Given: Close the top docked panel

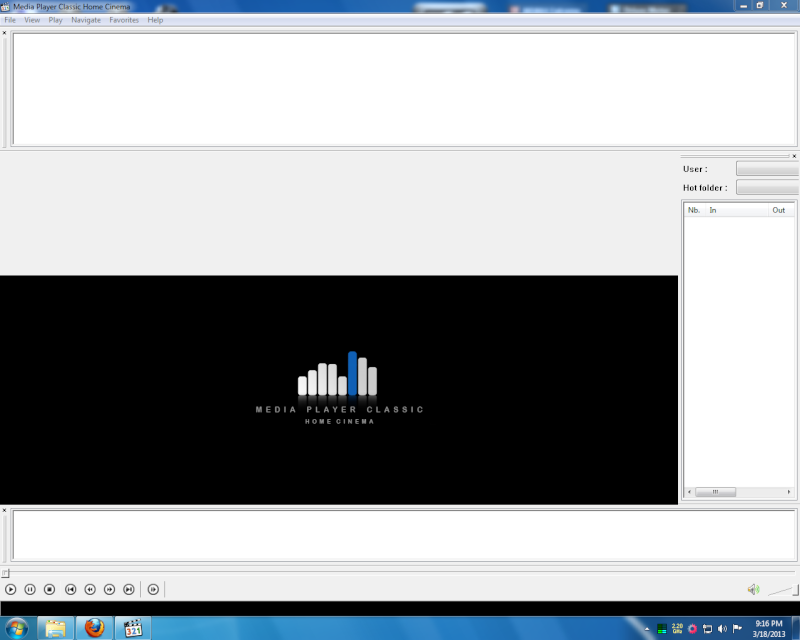Looking at the screenshot, I should pos(5,33).
